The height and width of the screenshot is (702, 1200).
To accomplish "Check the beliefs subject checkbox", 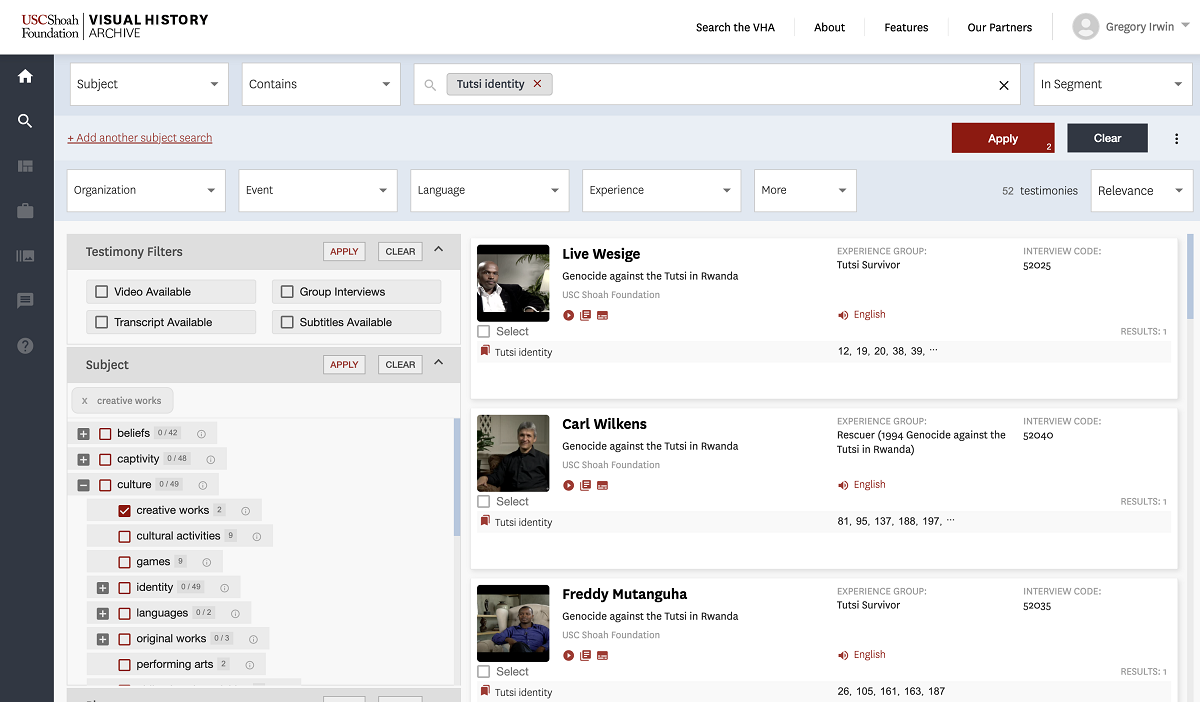I will (105, 433).
